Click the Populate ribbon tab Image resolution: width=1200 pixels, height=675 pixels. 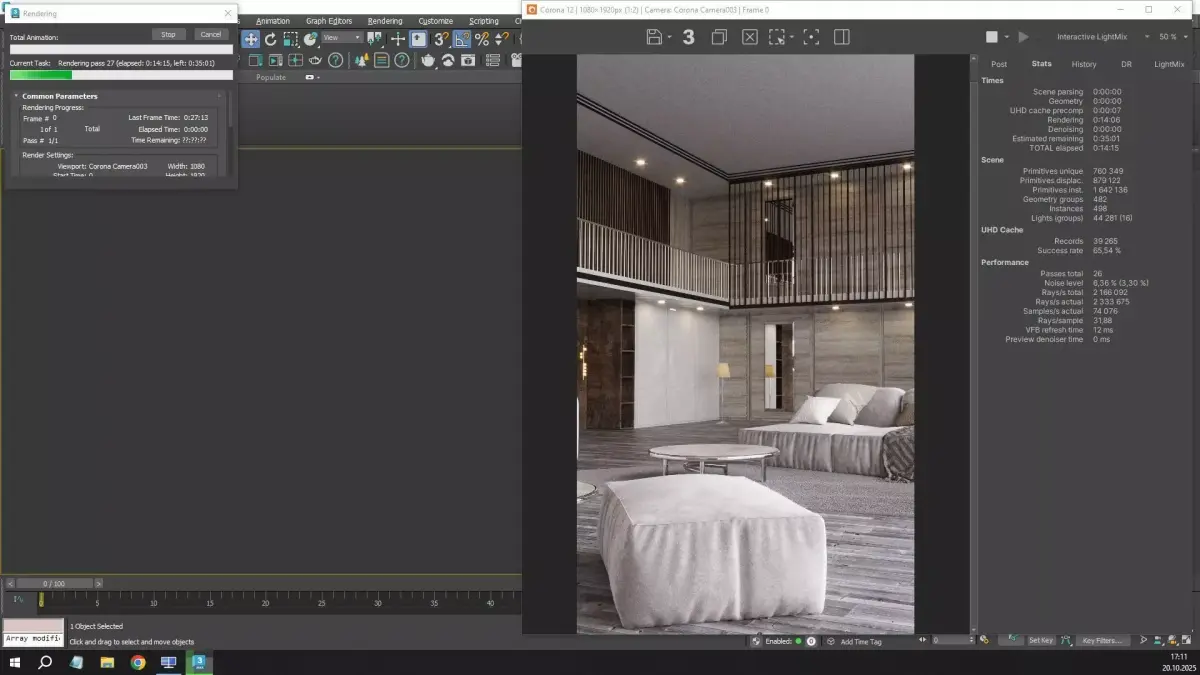pyautogui.click(x=271, y=77)
